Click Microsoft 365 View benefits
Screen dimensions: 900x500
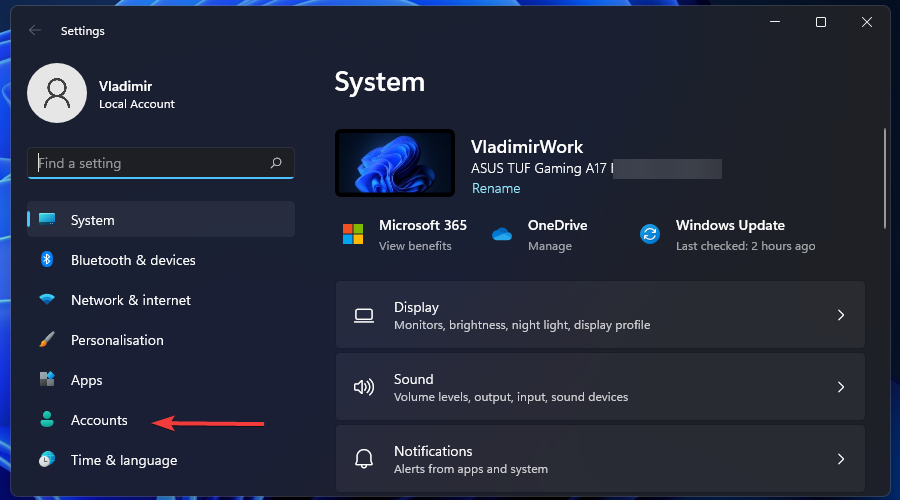tap(415, 246)
